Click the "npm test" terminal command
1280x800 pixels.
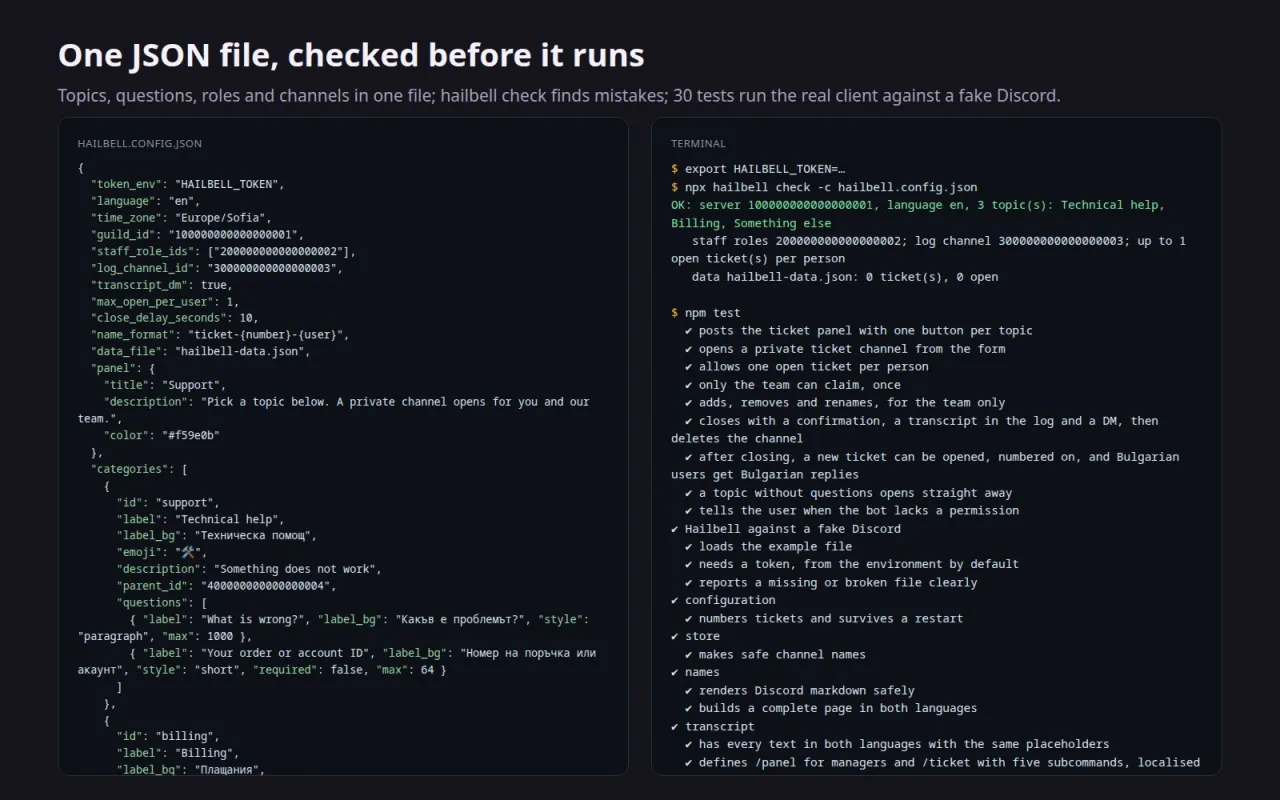coord(713,313)
